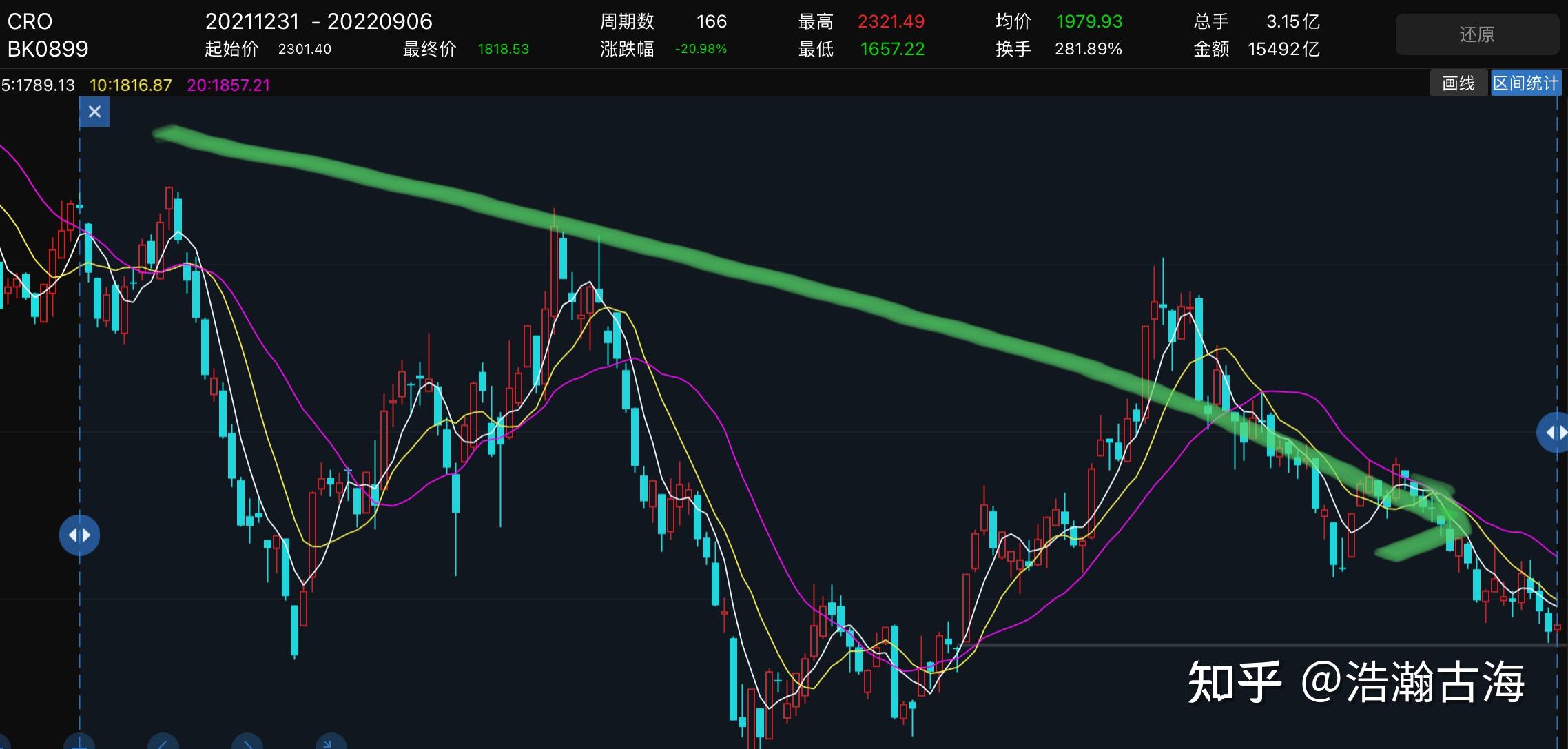The width and height of the screenshot is (1568, 749).
Task: Select the 区间统计 interval statistics tab
Action: (1525, 83)
